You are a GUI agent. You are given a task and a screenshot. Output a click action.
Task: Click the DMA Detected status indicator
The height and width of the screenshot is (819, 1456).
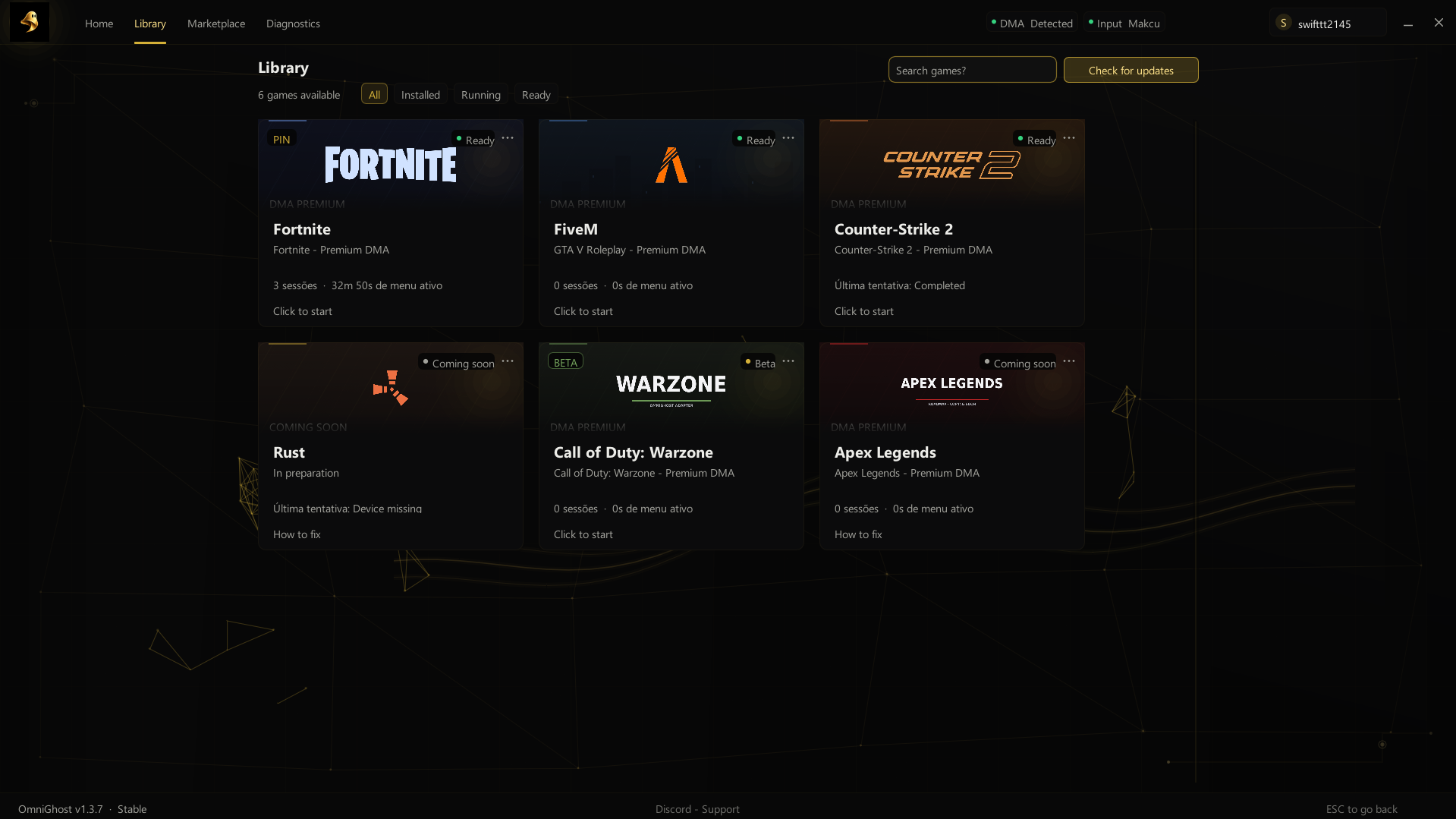[x=1032, y=24]
